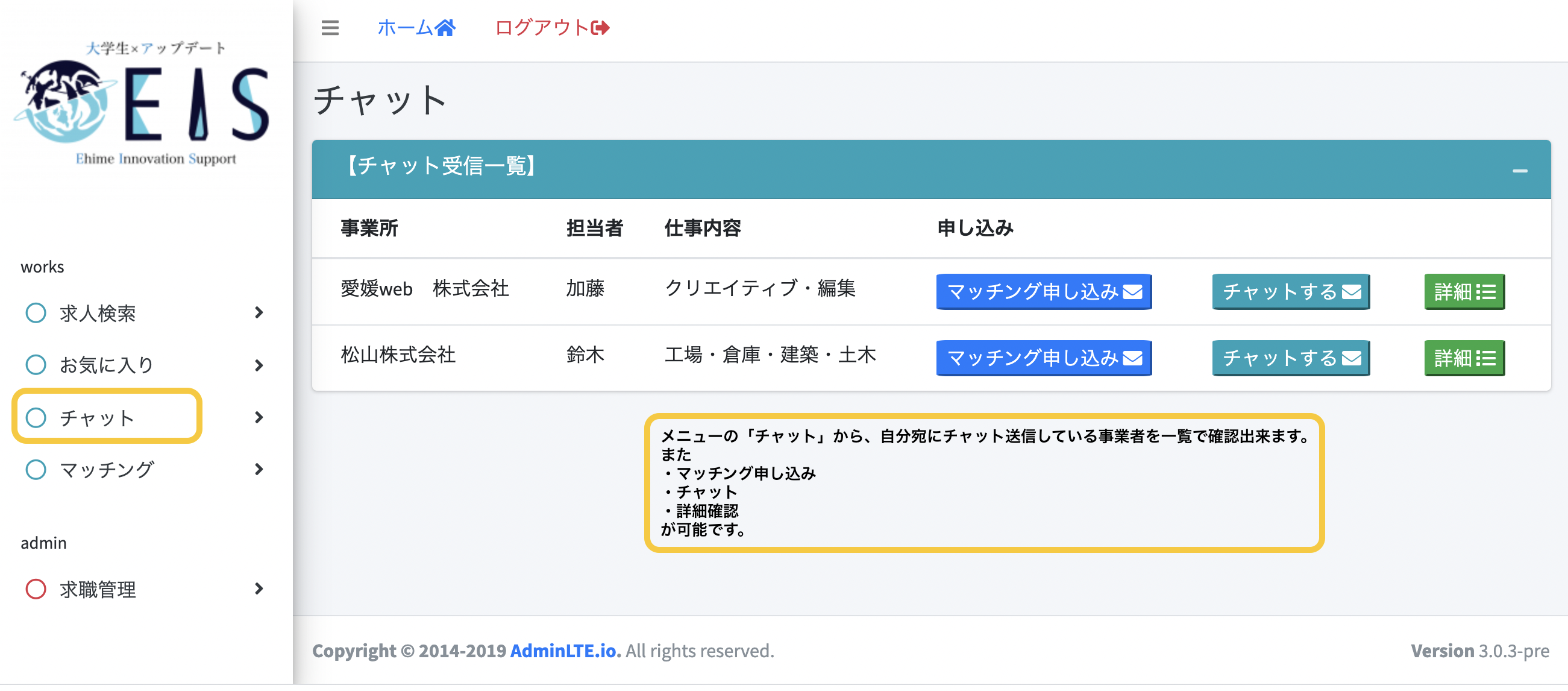Expand the マッチング menu chevron
This screenshot has height=691, width=1568.
click(x=259, y=469)
